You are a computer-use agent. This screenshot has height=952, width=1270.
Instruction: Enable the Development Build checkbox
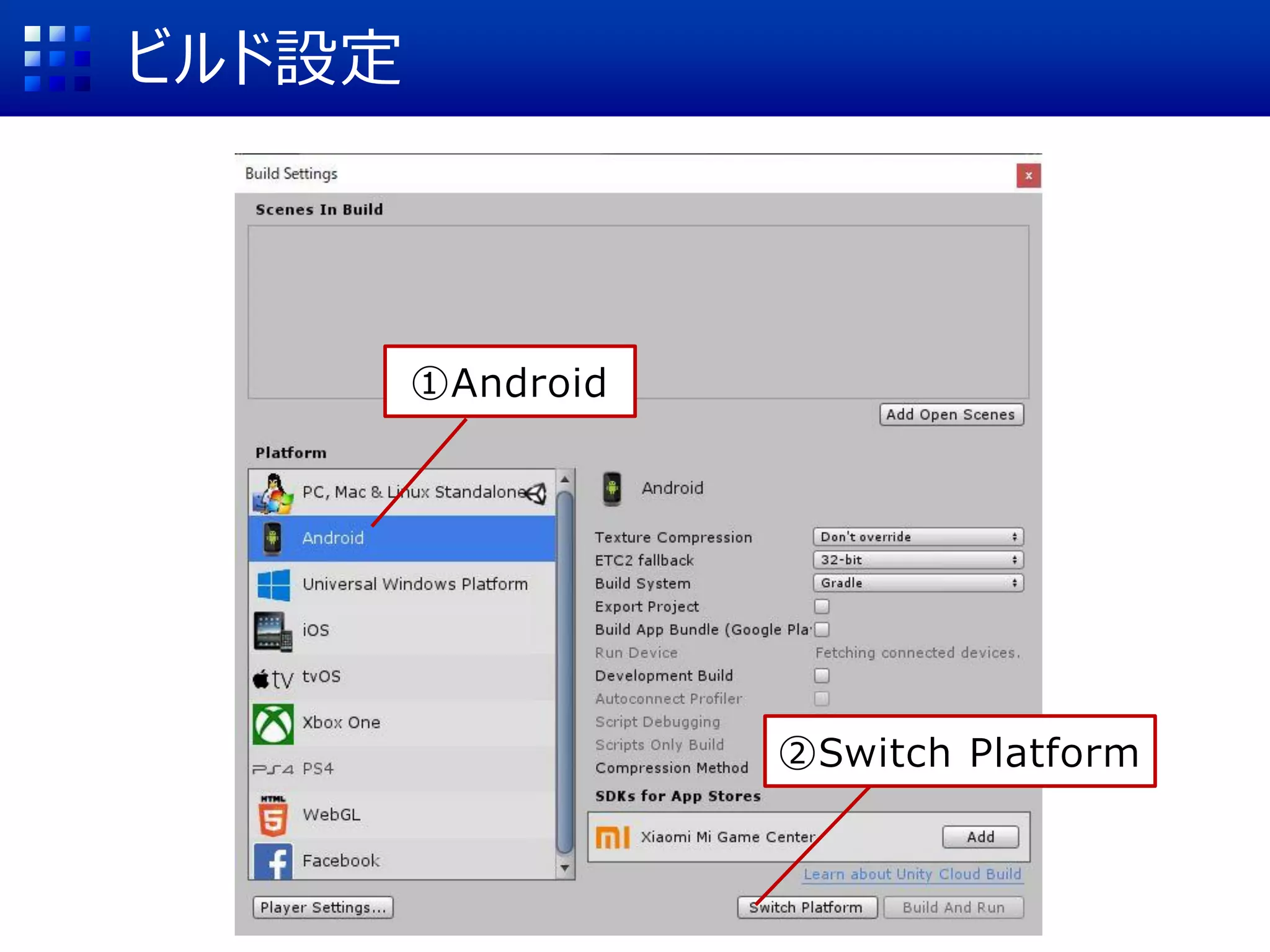pos(822,676)
